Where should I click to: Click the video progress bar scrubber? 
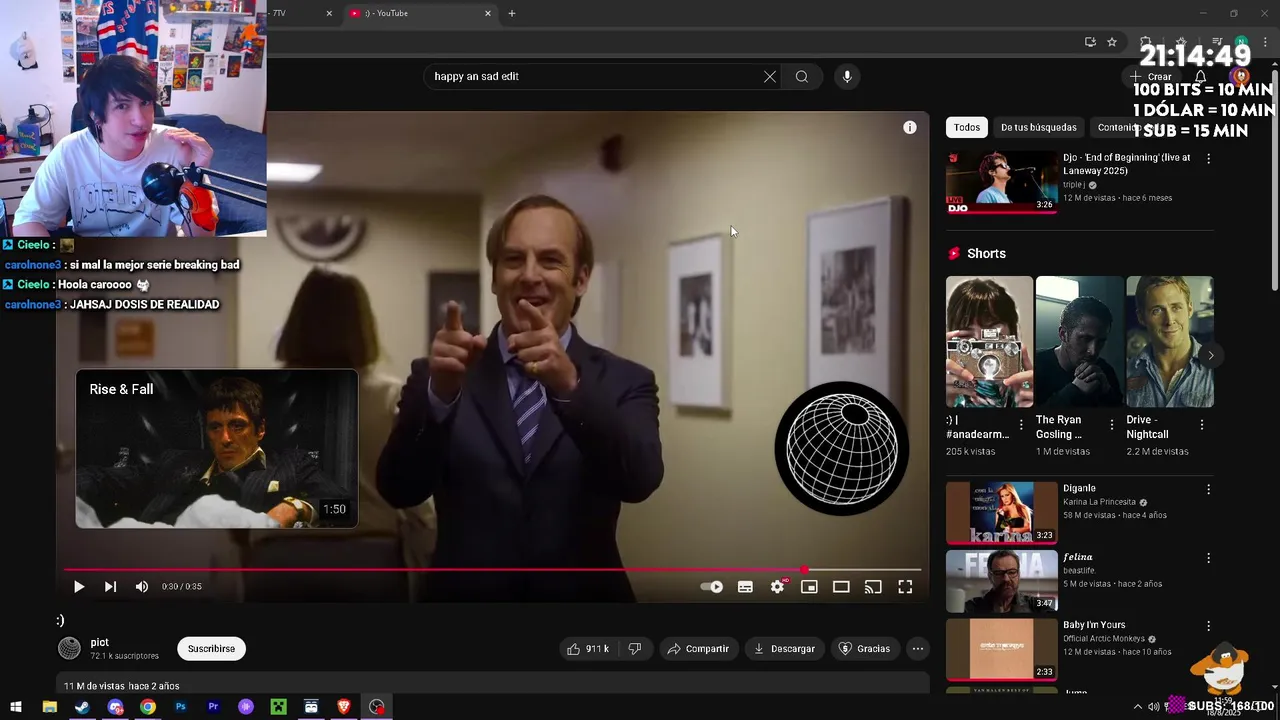coord(805,570)
